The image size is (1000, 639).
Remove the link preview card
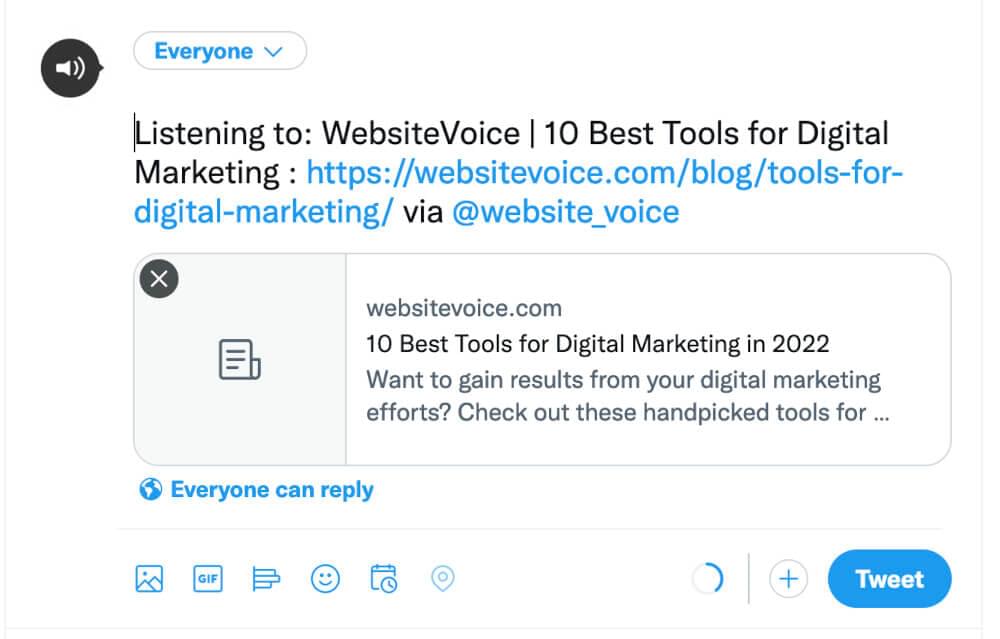pos(159,279)
